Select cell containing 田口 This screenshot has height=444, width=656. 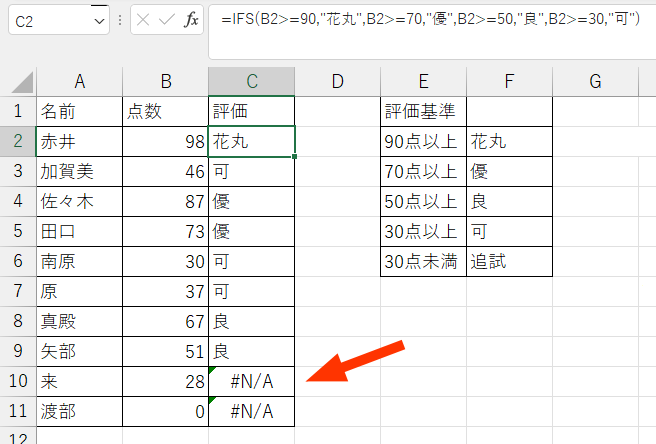coord(79,231)
